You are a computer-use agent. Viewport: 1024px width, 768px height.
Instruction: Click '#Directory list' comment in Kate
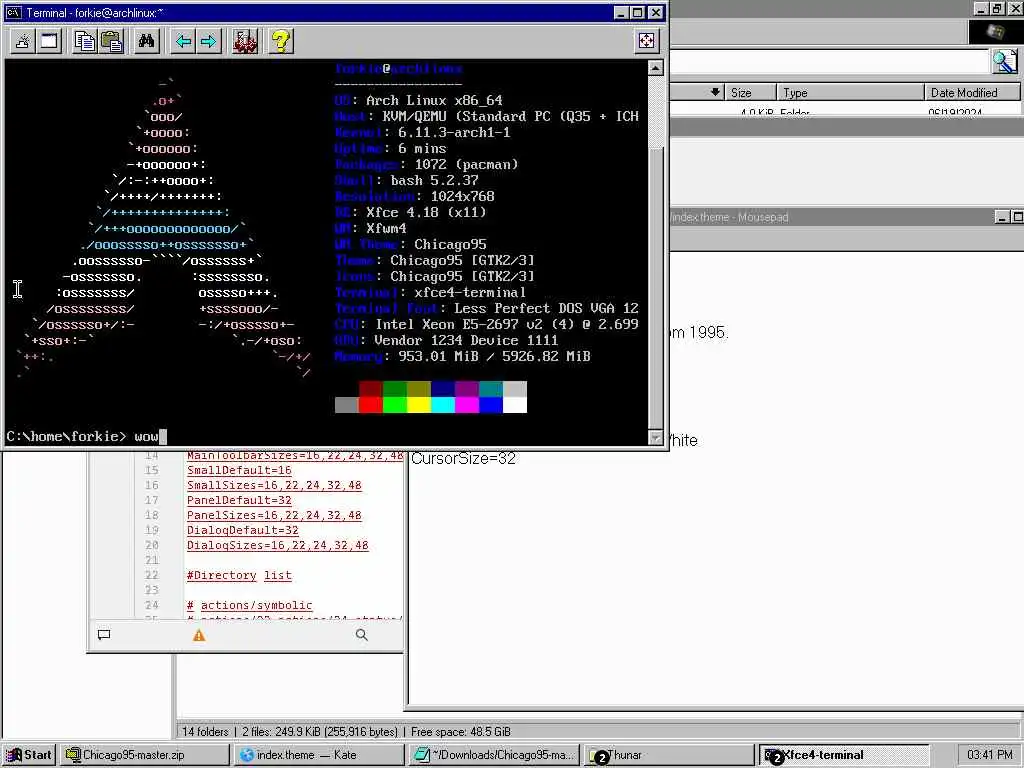239,575
